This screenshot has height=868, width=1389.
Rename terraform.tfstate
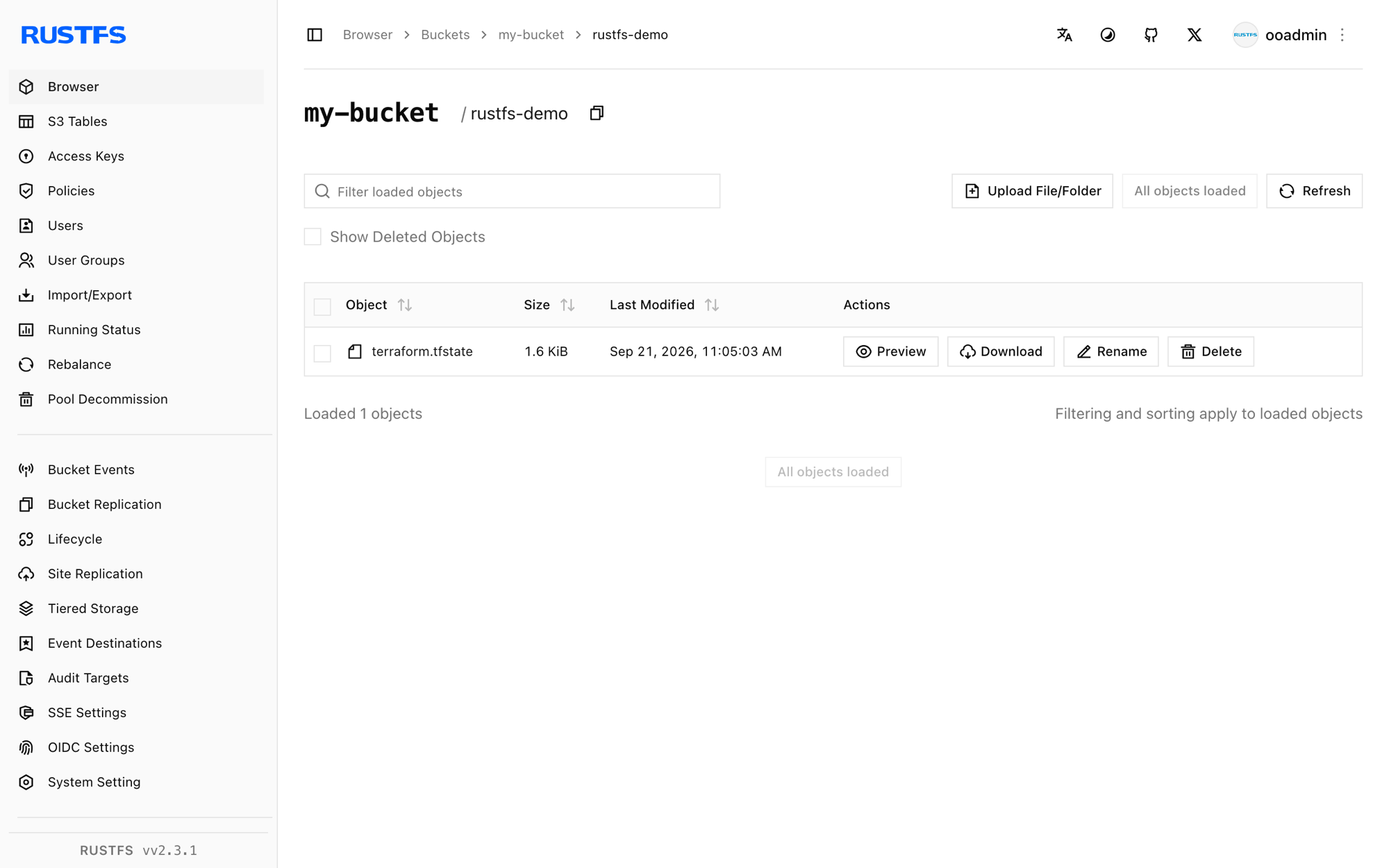(x=1111, y=351)
